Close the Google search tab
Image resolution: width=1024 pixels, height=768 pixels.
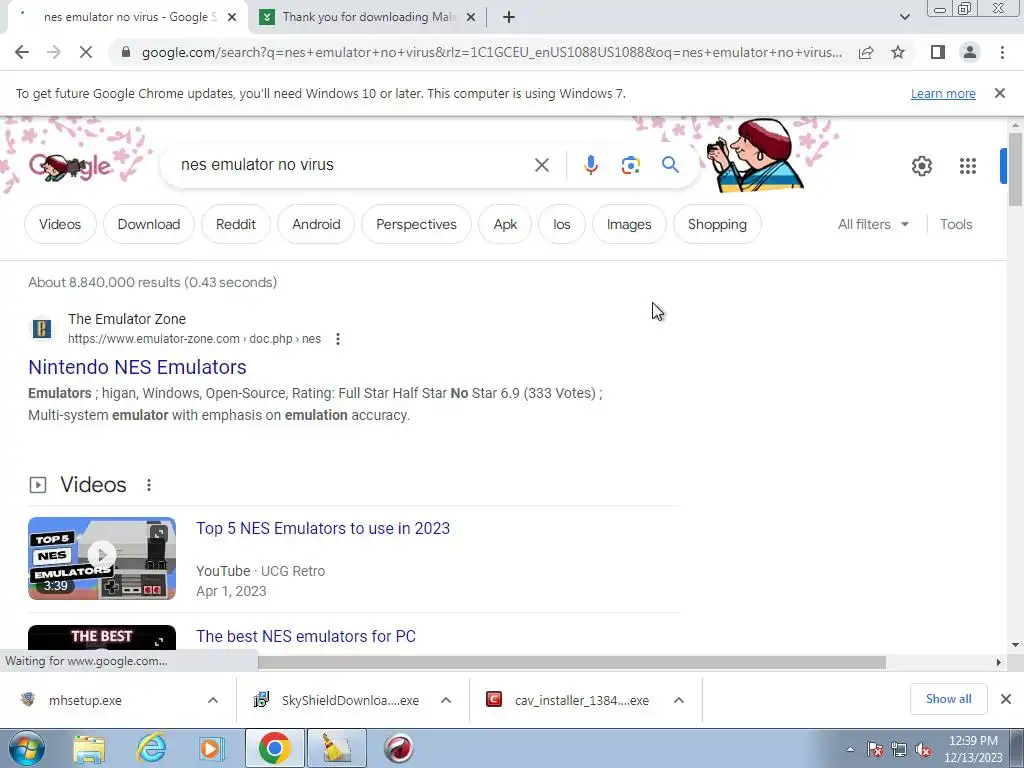[x=232, y=17]
